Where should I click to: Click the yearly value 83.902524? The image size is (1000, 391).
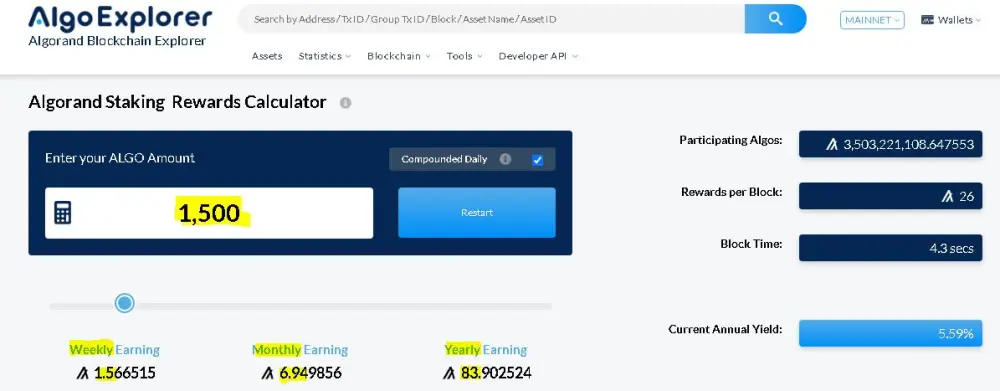(x=496, y=373)
